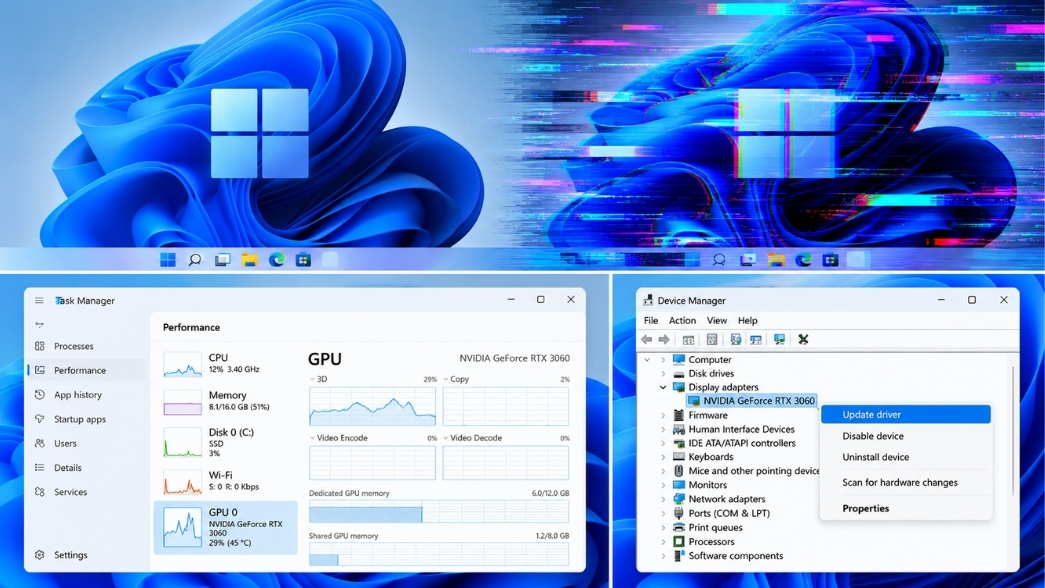Expand the Disk drives node chevron
1045x588 pixels.
(663, 374)
